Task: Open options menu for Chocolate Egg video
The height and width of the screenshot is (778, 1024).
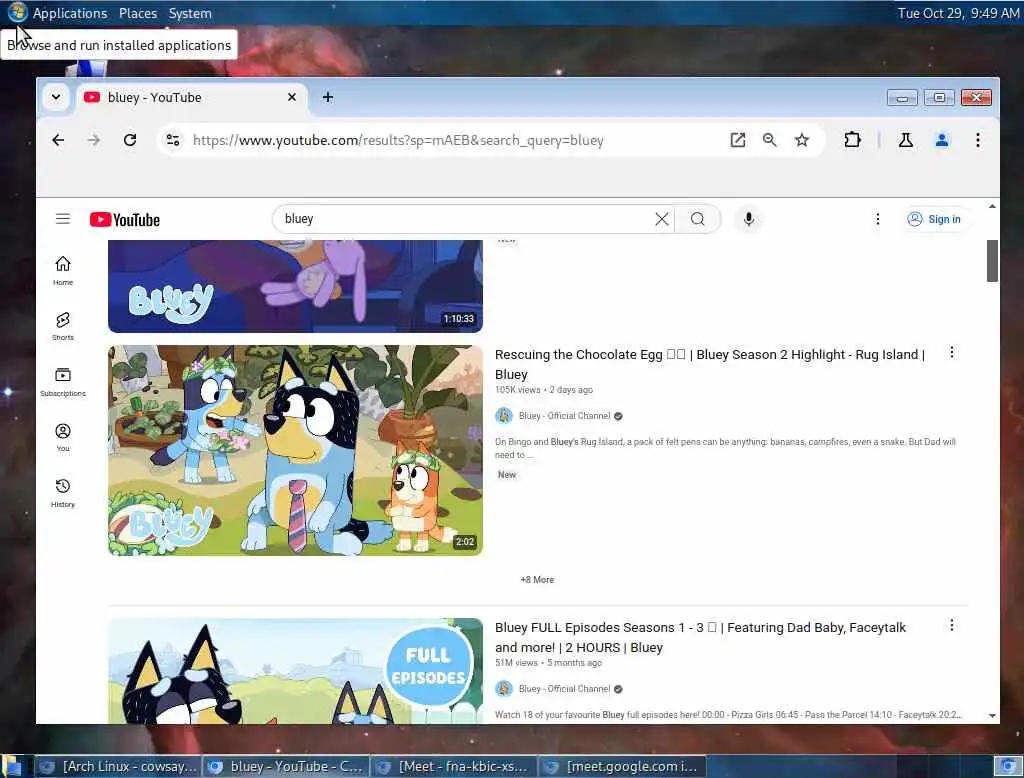Action: point(952,353)
